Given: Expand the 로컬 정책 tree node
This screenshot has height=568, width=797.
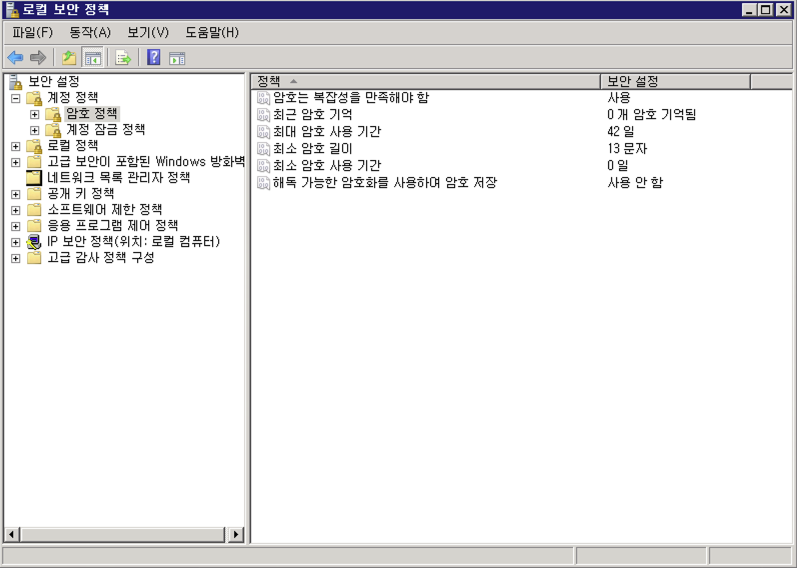Looking at the screenshot, I should pos(16,146).
